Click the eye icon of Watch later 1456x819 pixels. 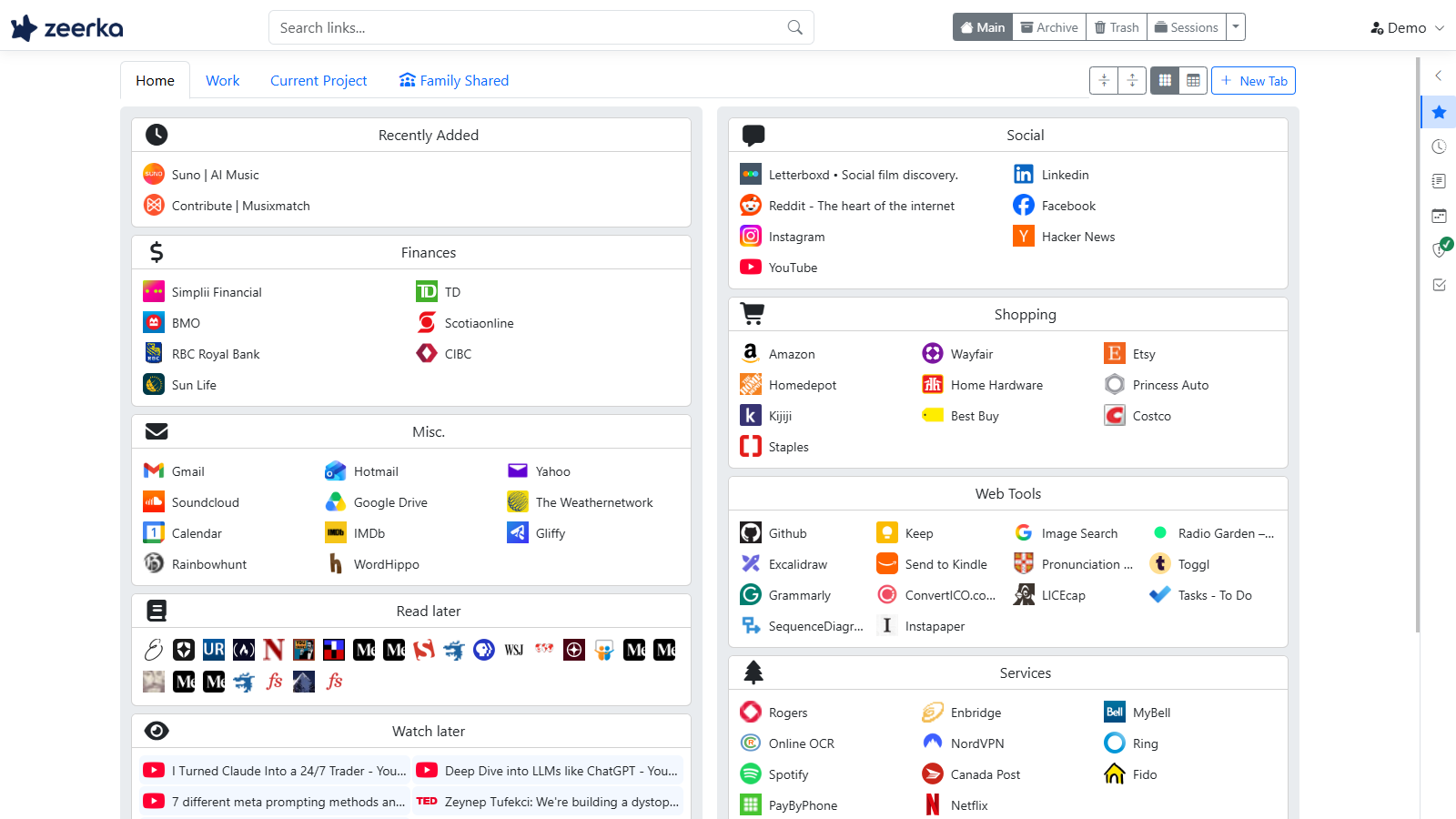pyautogui.click(x=157, y=731)
